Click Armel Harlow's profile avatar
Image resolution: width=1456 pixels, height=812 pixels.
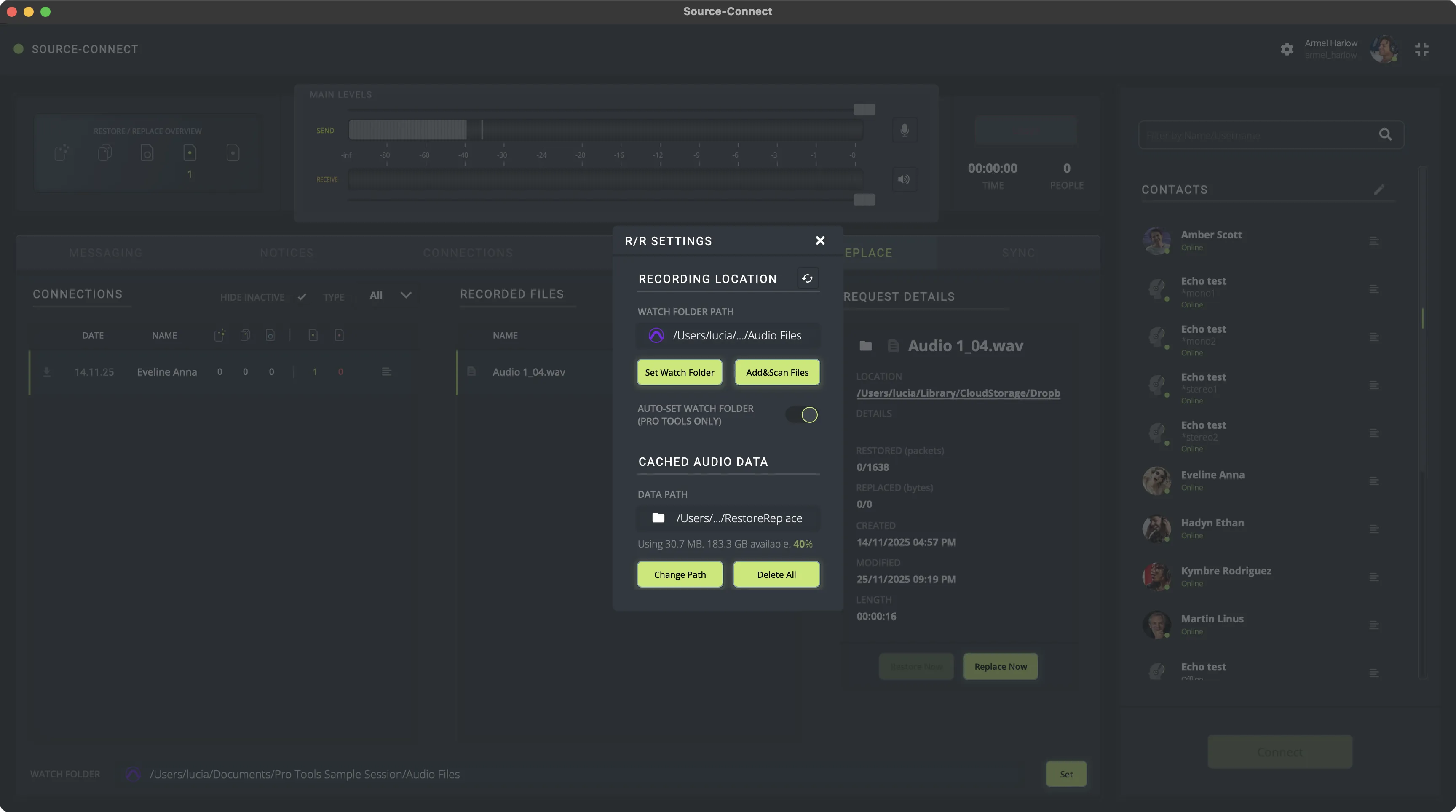(x=1384, y=49)
